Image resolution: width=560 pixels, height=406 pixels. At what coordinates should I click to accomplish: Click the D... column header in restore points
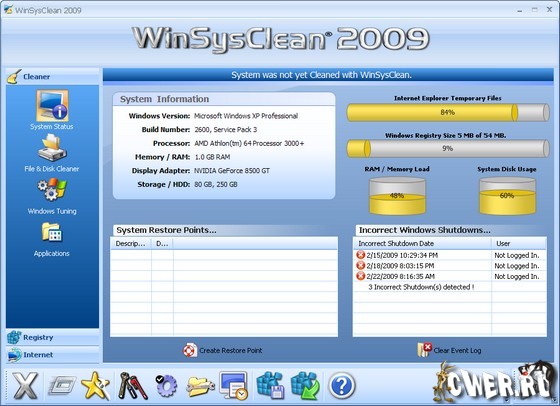click(162, 244)
